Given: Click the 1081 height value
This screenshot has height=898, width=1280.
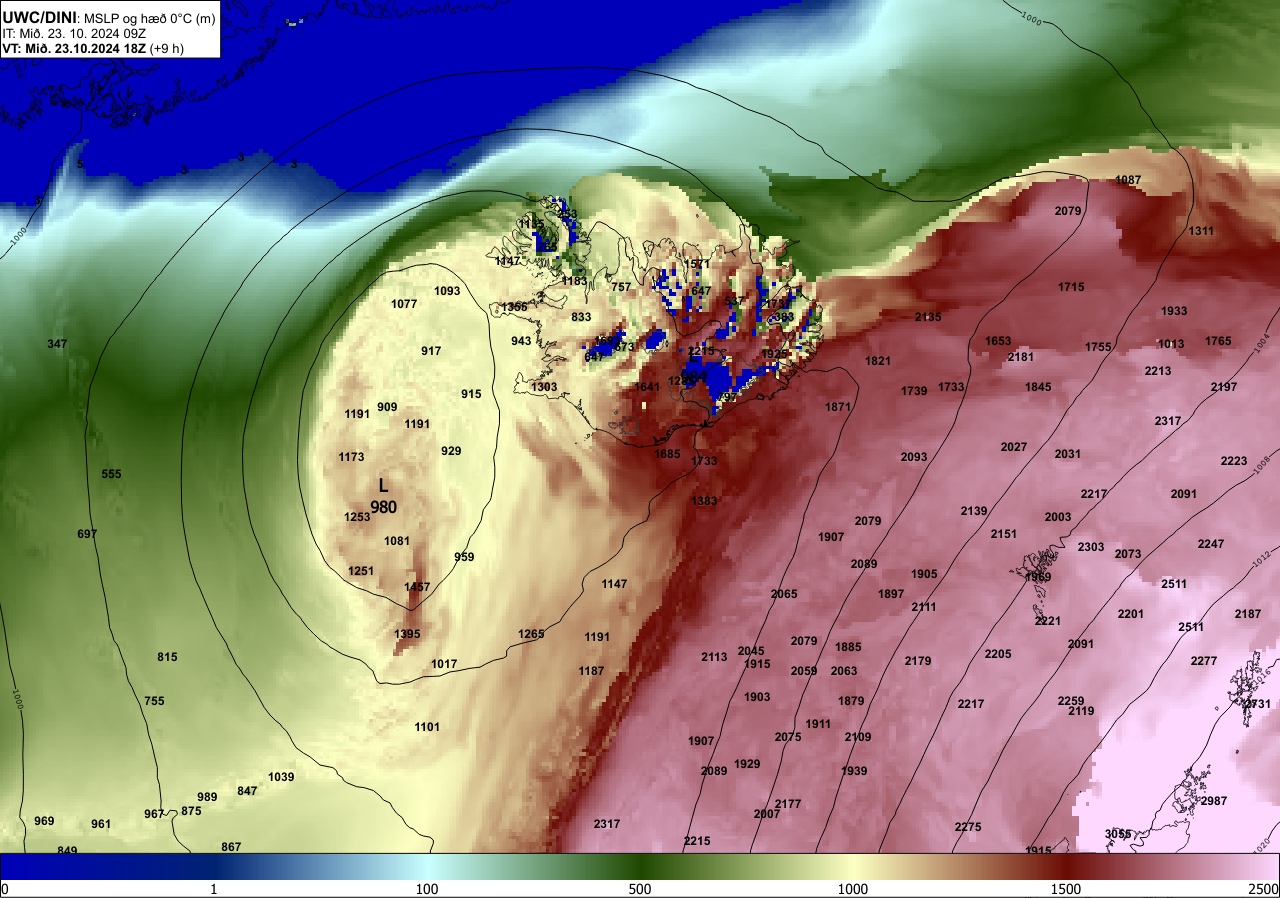Looking at the screenshot, I should tap(397, 541).
